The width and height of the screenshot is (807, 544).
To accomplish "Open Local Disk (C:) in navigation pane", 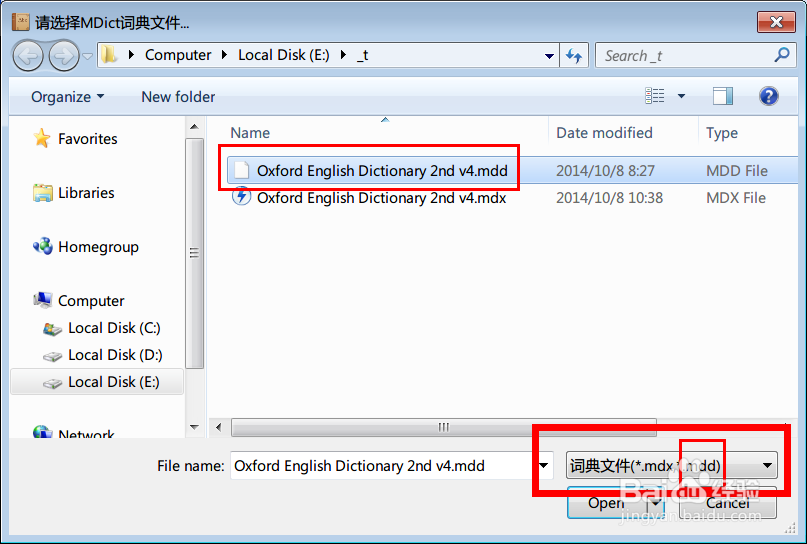I will pos(114,328).
